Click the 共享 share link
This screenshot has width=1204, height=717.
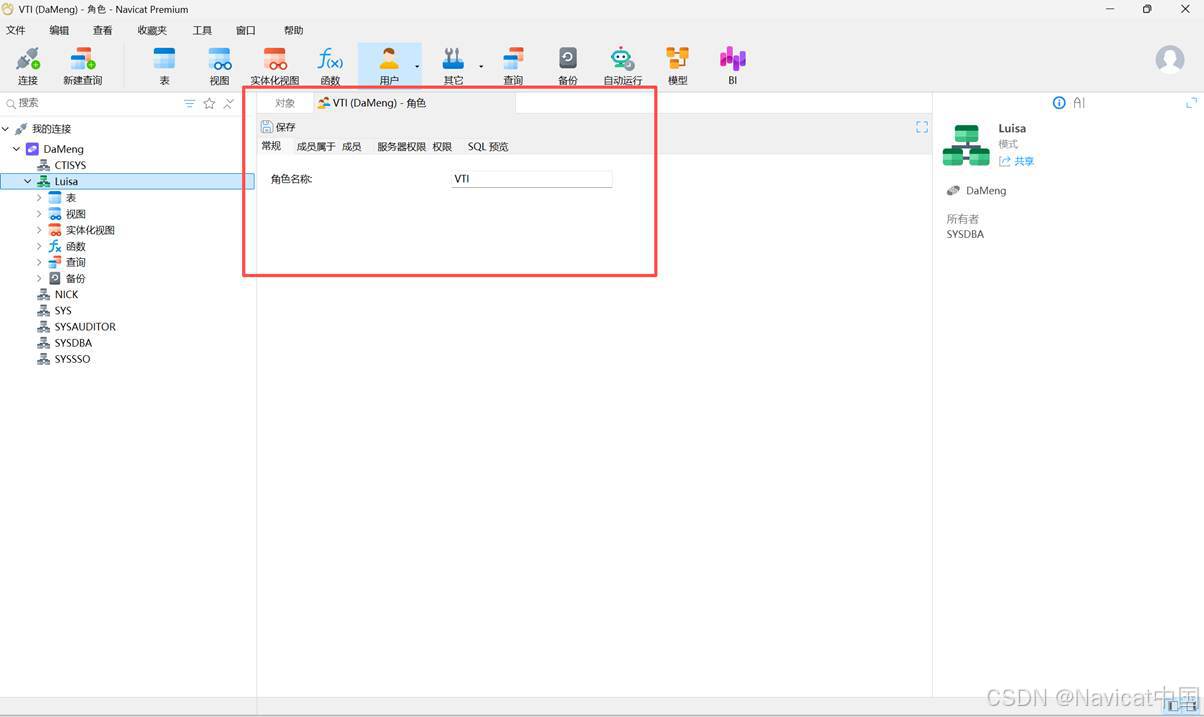(x=1017, y=161)
